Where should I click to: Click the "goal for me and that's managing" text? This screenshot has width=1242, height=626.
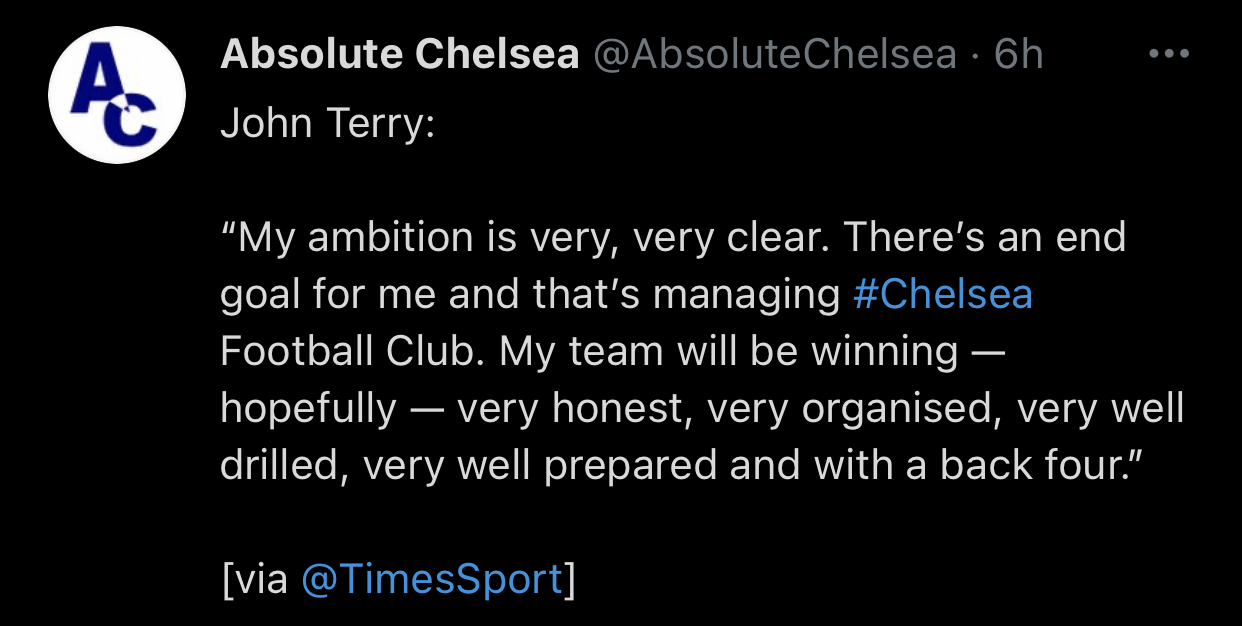530,295
